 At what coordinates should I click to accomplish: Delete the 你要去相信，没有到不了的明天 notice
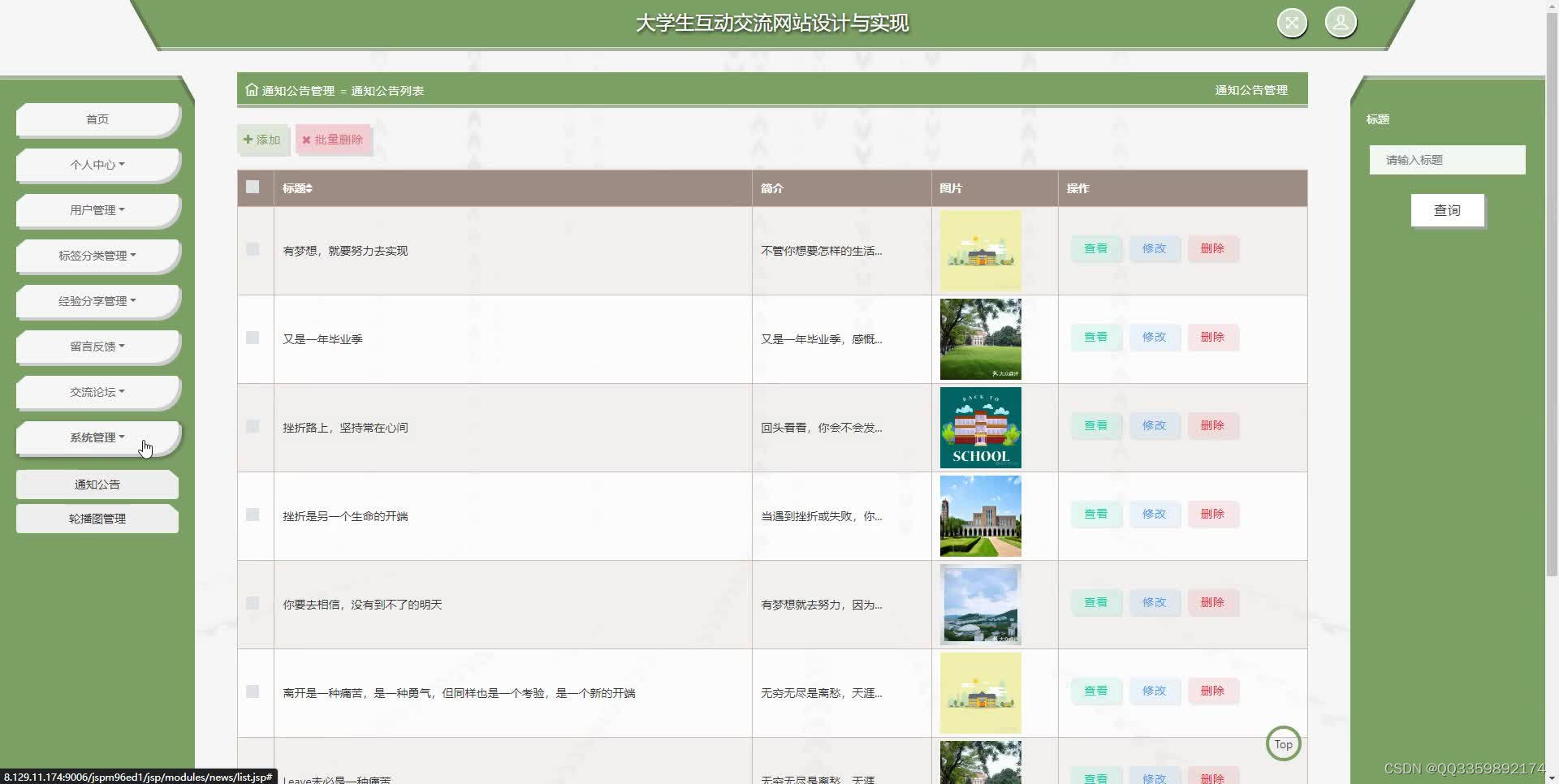pos(1212,602)
